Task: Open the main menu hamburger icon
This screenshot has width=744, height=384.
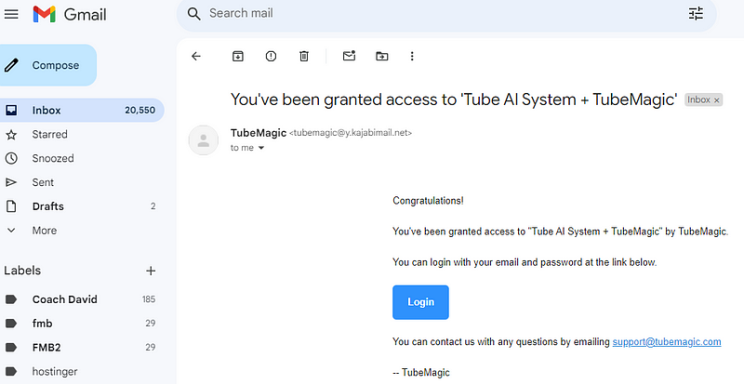Action: [11, 14]
